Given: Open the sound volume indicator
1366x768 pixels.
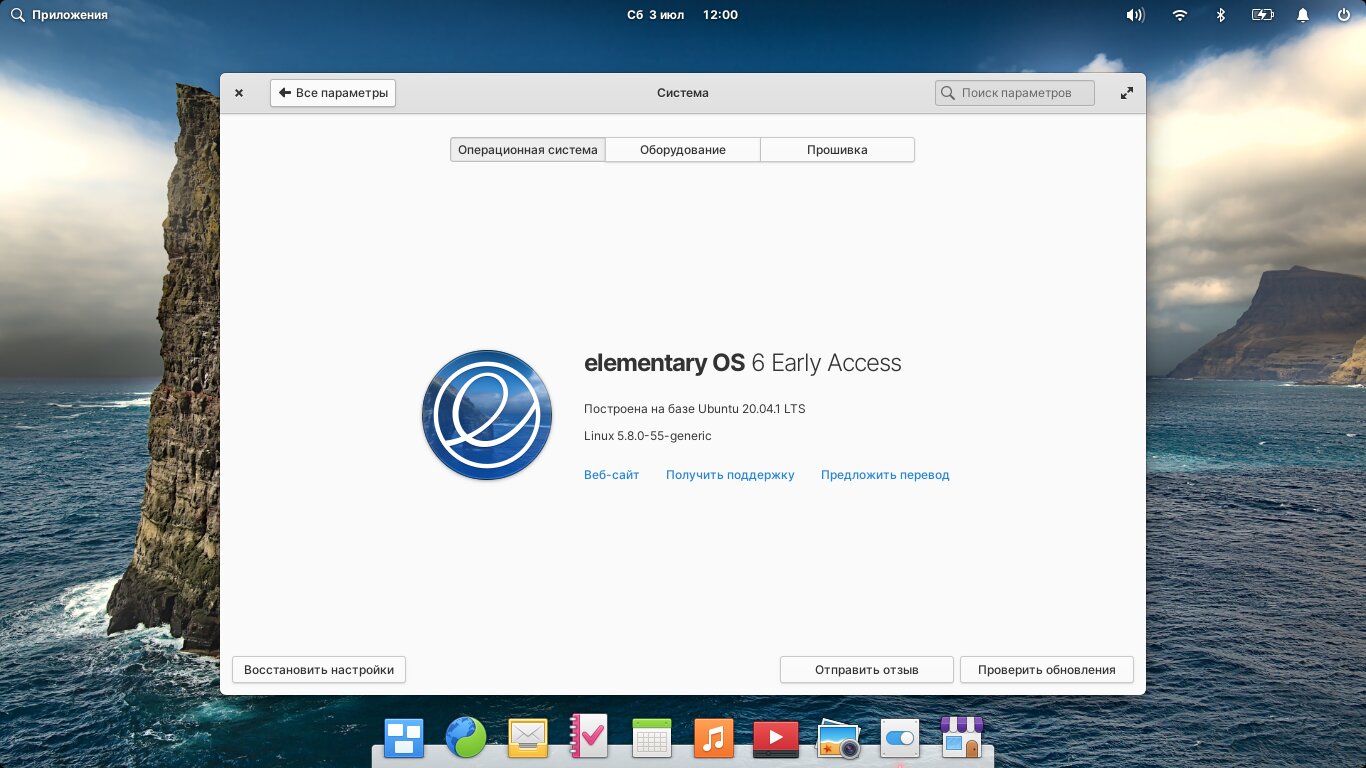Looking at the screenshot, I should click(1134, 15).
